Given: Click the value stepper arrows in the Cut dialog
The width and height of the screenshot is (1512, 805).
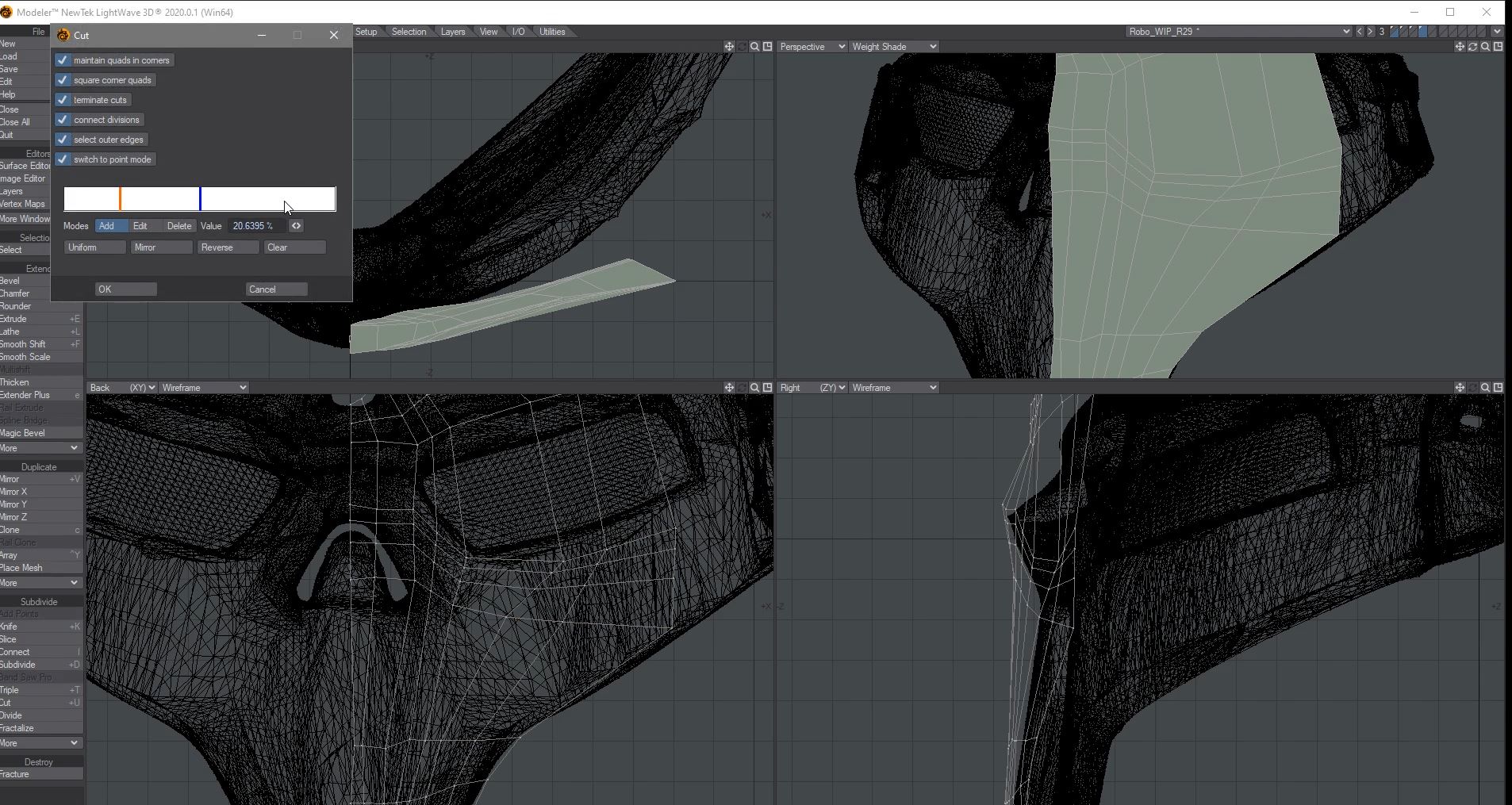Looking at the screenshot, I should pyautogui.click(x=296, y=226).
